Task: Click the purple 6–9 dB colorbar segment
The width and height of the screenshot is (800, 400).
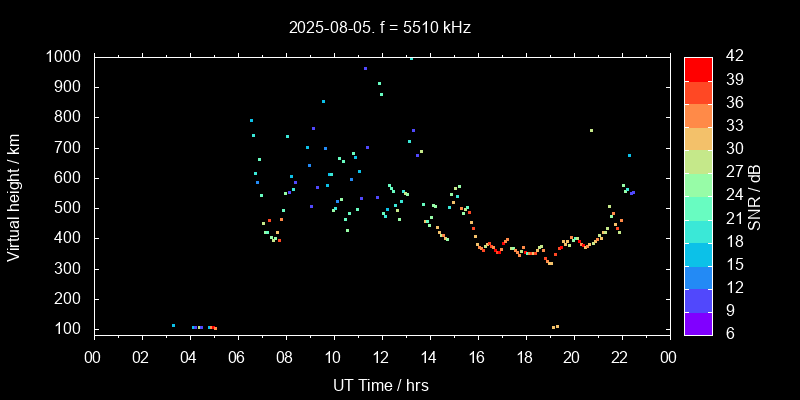Action: 697,322
